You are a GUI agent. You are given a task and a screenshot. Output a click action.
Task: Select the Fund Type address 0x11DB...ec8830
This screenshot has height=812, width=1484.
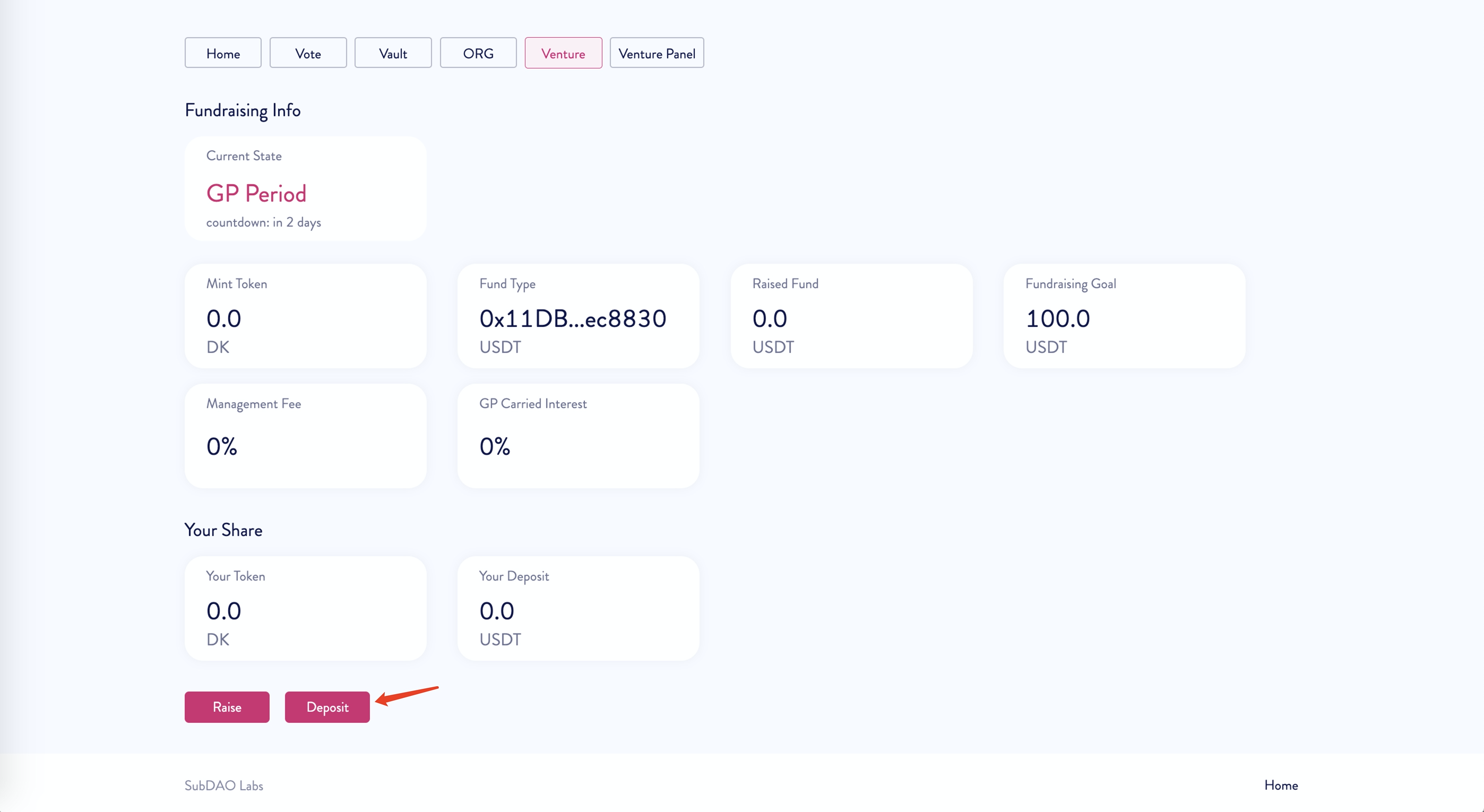(573, 318)
